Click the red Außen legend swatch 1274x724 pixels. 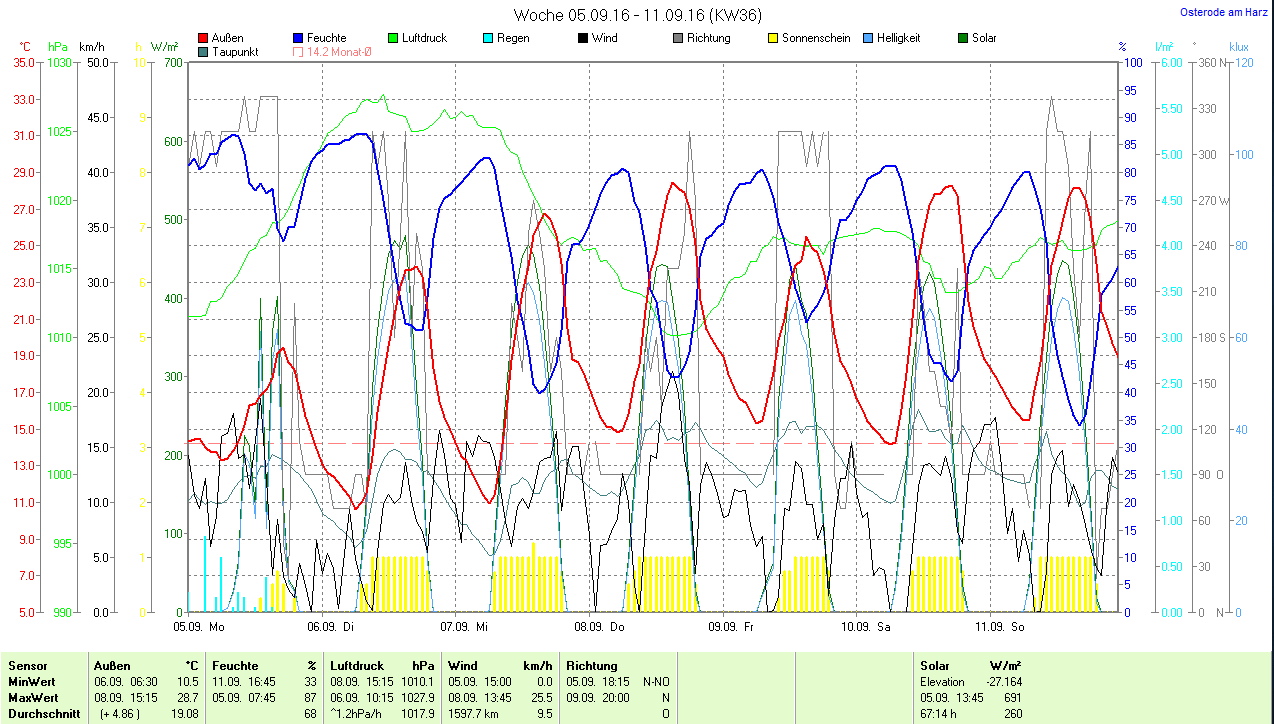pos(204,38)
